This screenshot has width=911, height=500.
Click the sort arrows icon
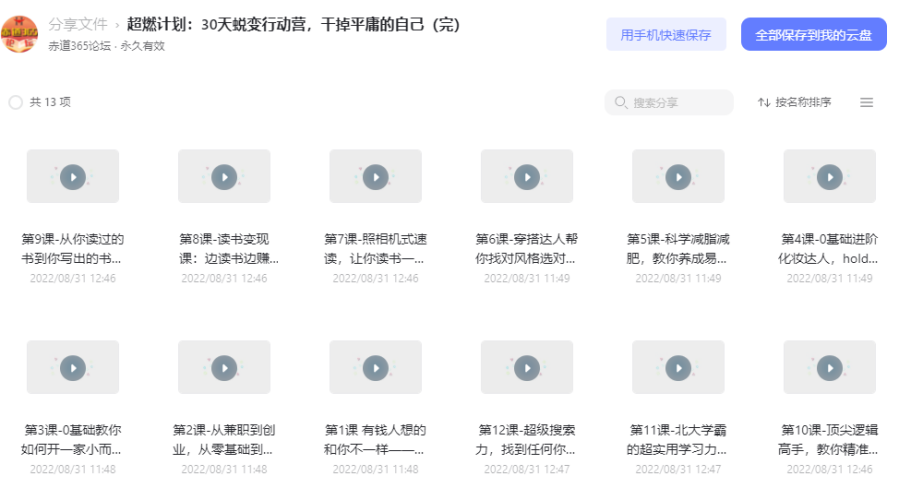click(764, 102)
